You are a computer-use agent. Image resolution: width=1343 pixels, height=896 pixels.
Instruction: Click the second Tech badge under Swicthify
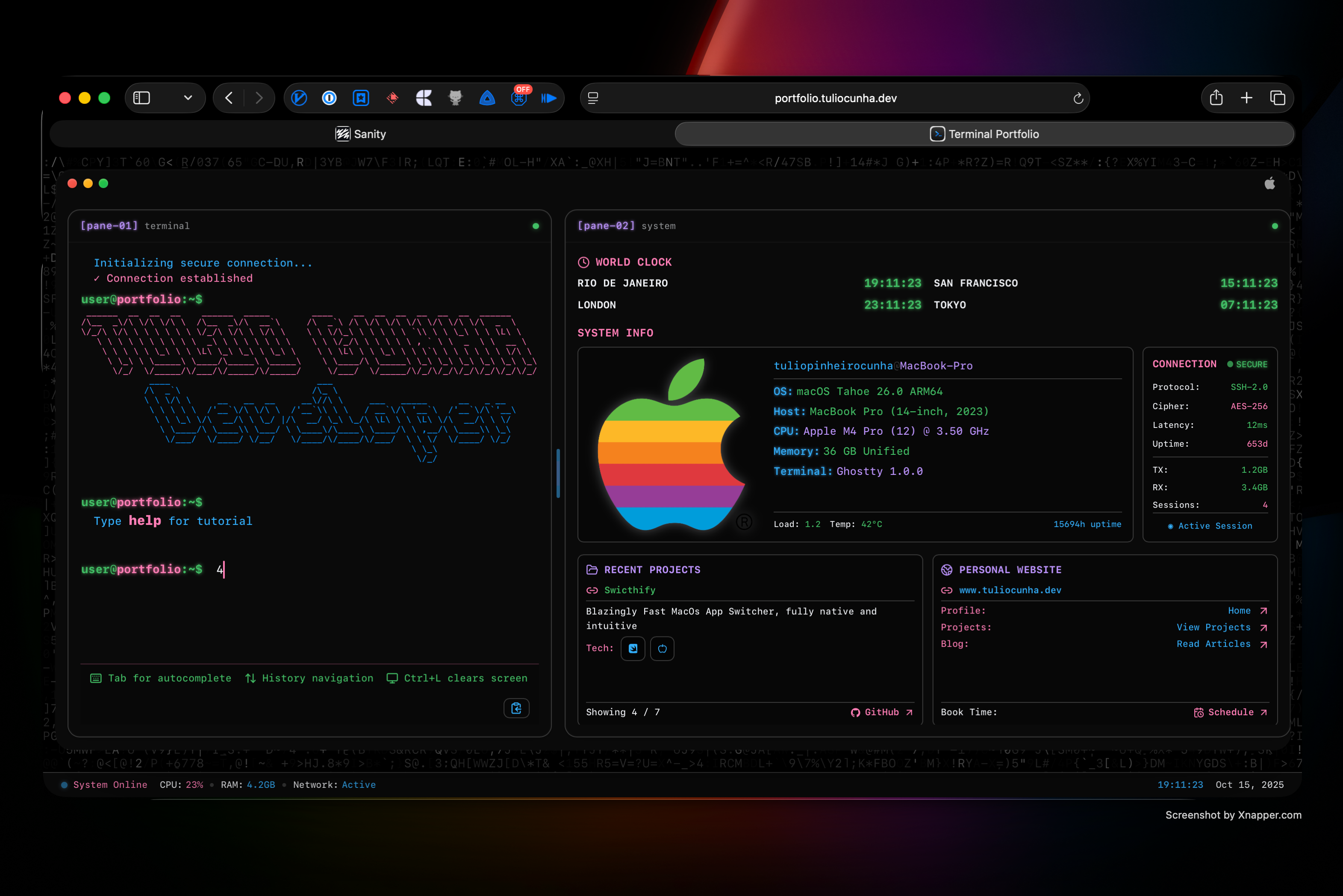click(662, 648)
